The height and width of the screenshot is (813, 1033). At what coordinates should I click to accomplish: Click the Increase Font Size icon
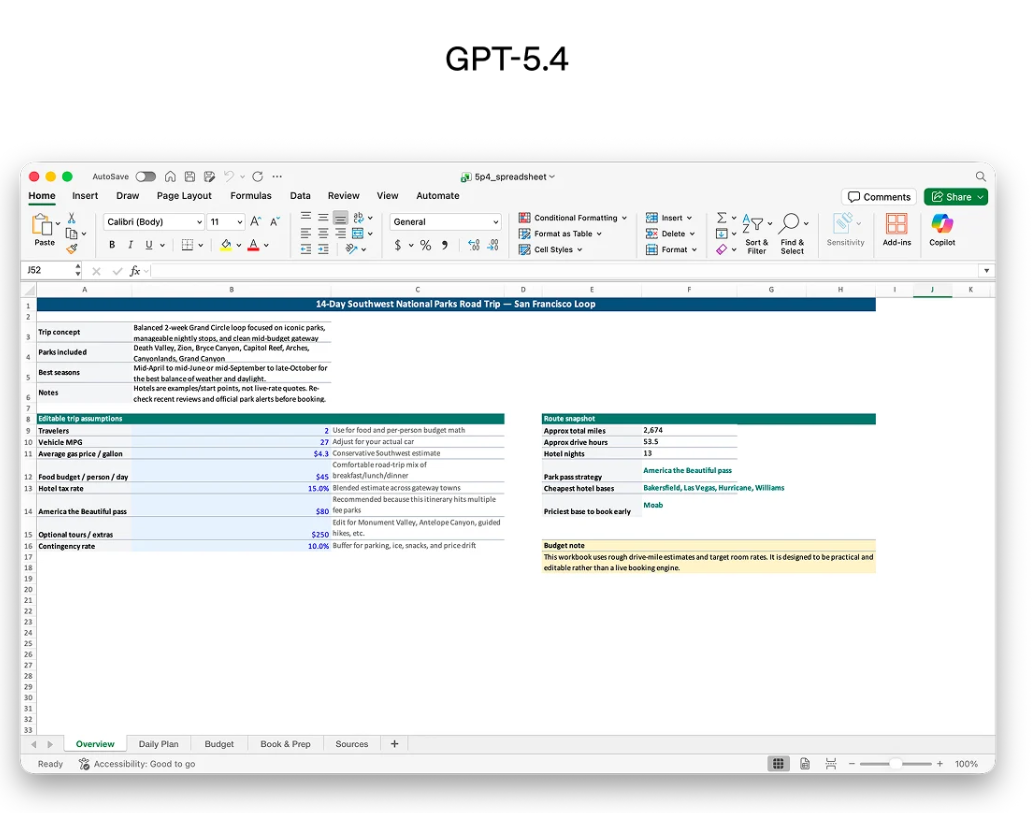coord(256,222)
